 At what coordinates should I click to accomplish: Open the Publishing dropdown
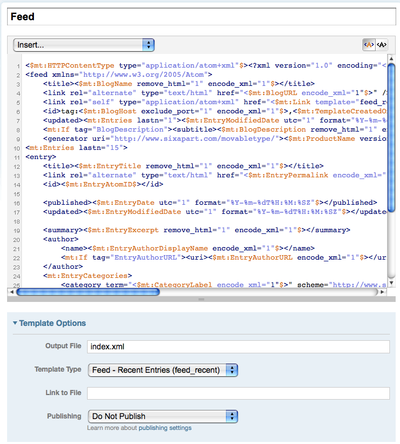tap(163, 416)
